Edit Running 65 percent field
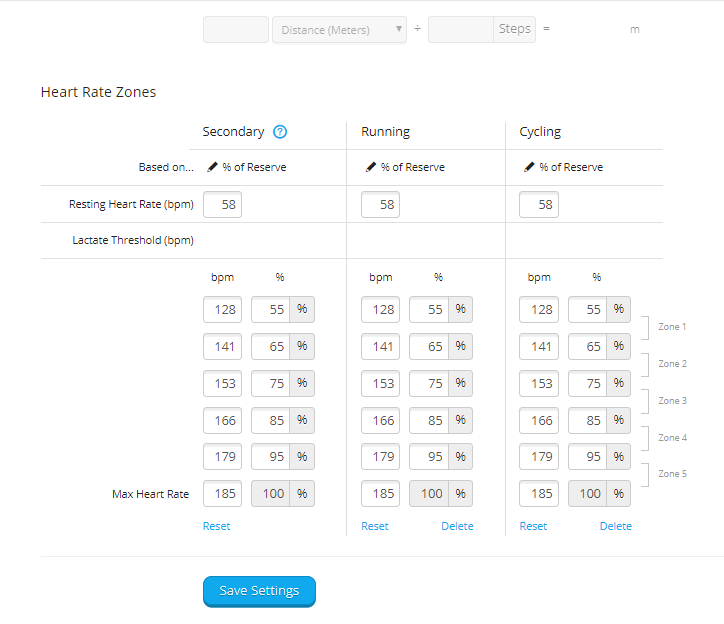This screenshot has height=624, width=724. pos(429,346)
